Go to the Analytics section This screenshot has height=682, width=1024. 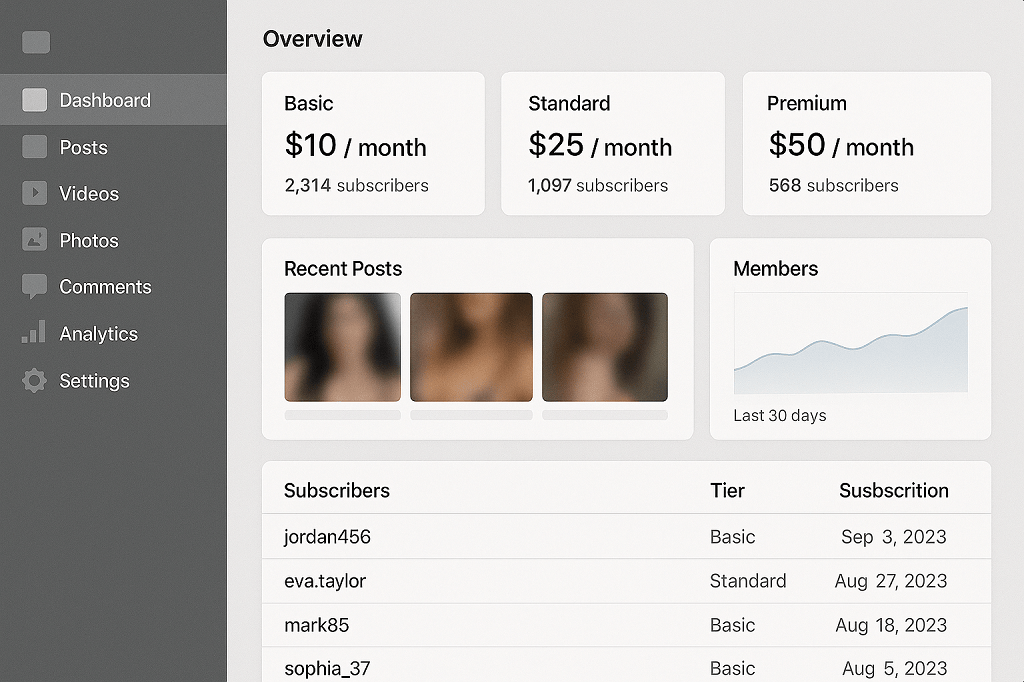pos(98,334)
